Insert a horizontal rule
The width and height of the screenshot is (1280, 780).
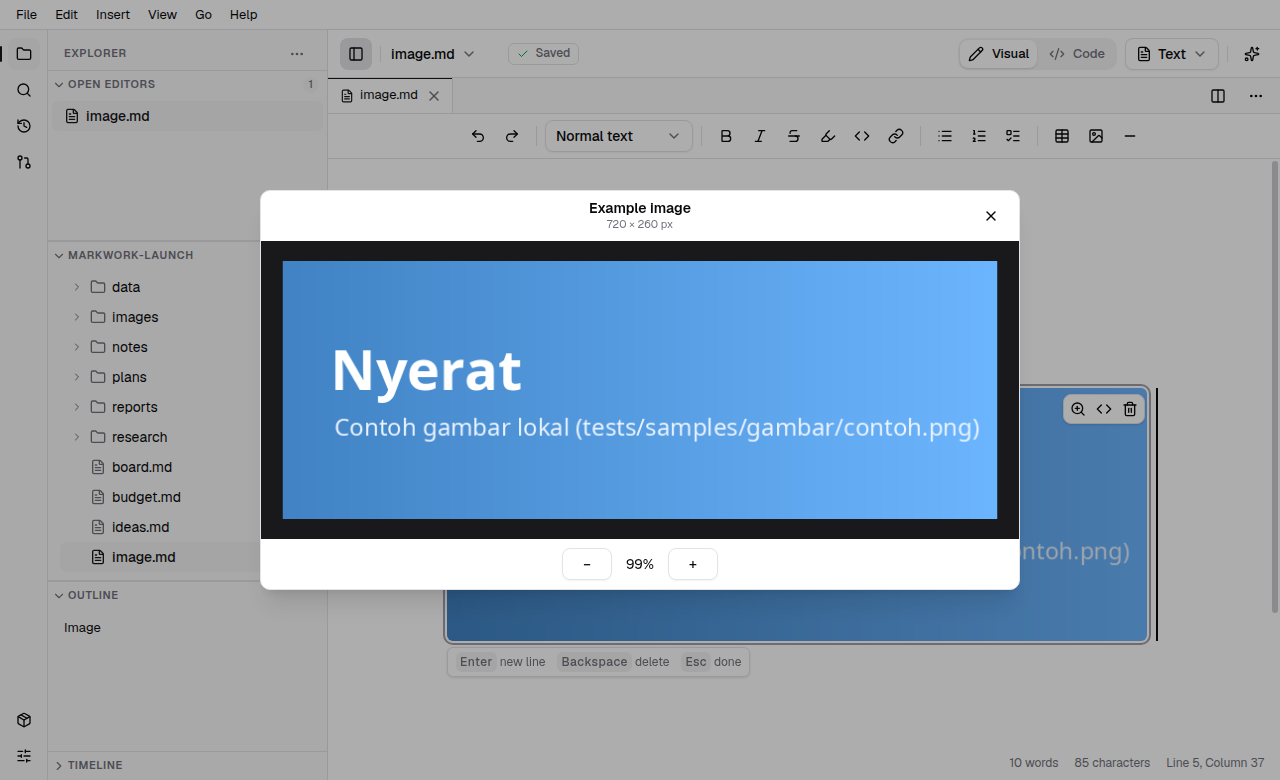[1130, 136]
